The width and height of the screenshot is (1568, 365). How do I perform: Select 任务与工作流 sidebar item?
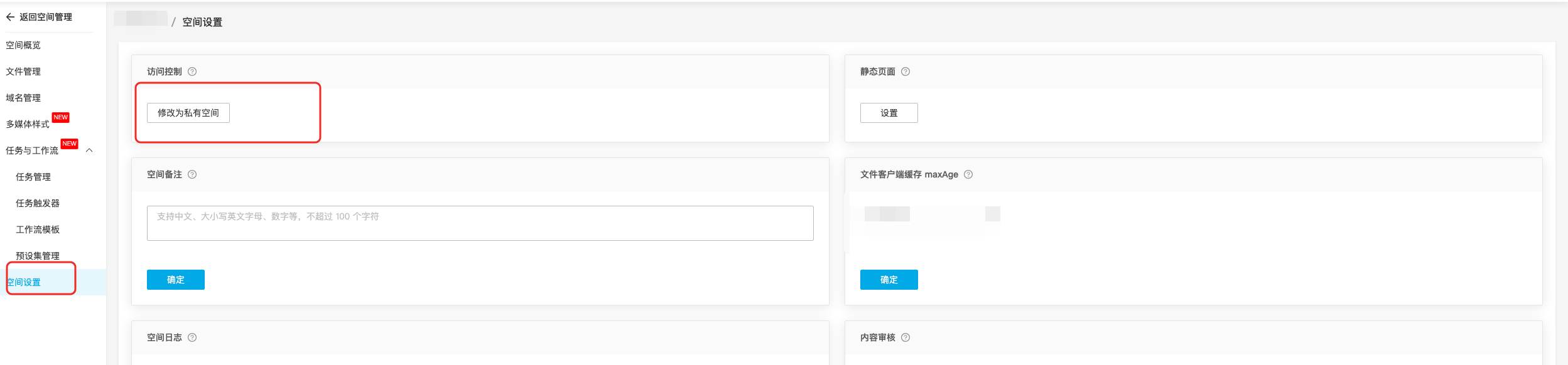(32, 151)
